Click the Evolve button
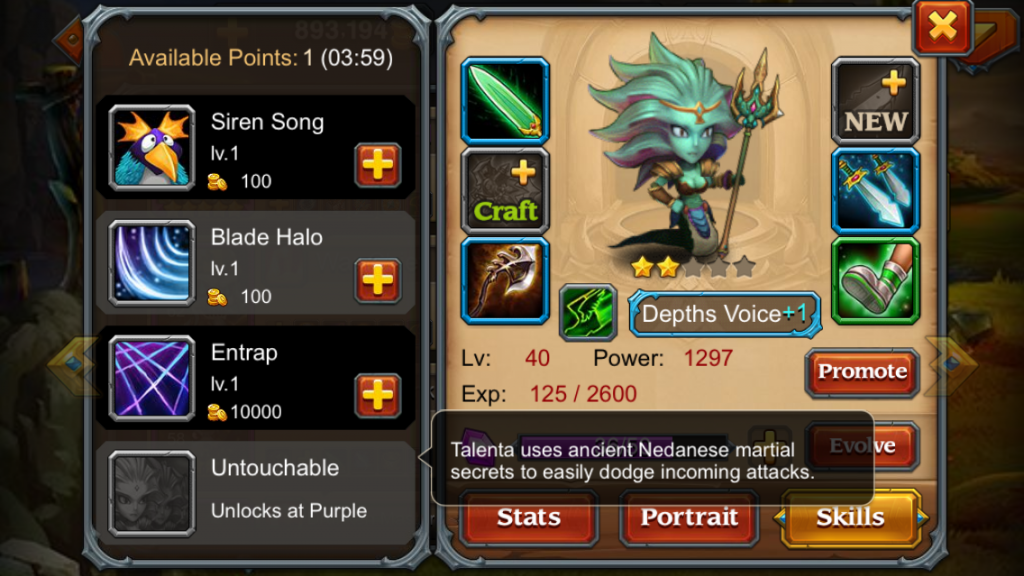Viewport: 1024px width, 576px height. (862, 446)
